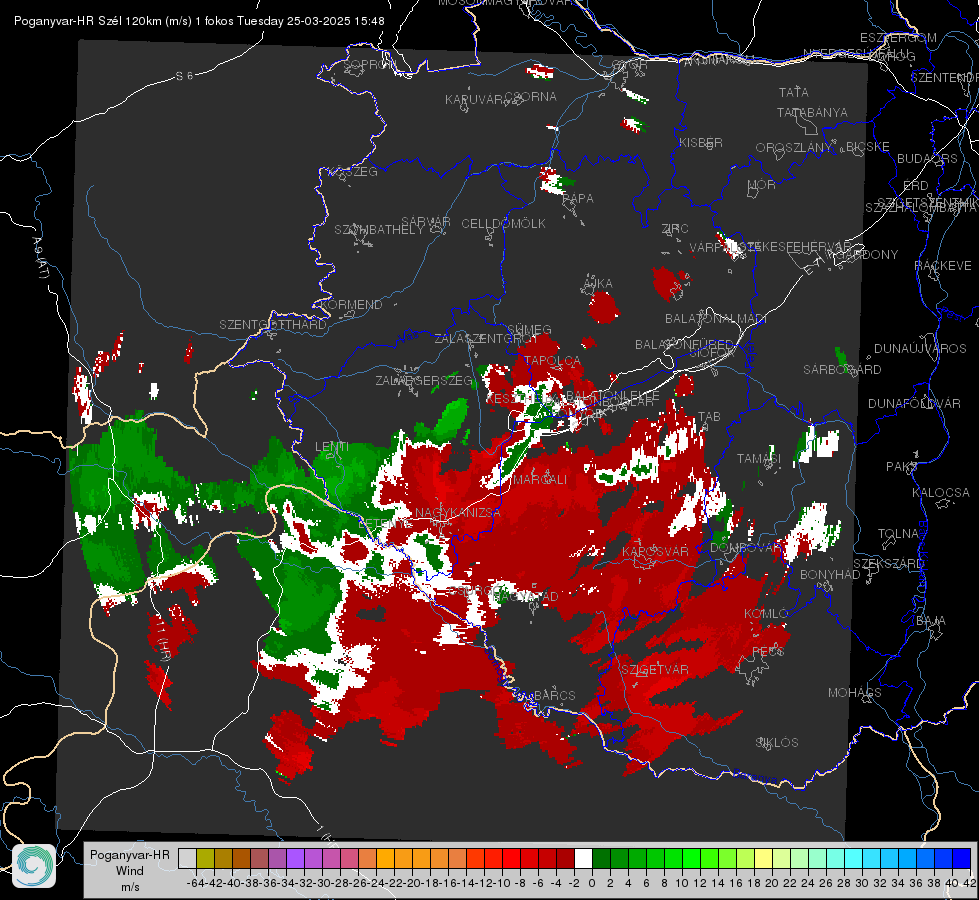Select the dark green swatch between 0 and 2
Screen dimensions: 979x900
click(x=601, y=858)
